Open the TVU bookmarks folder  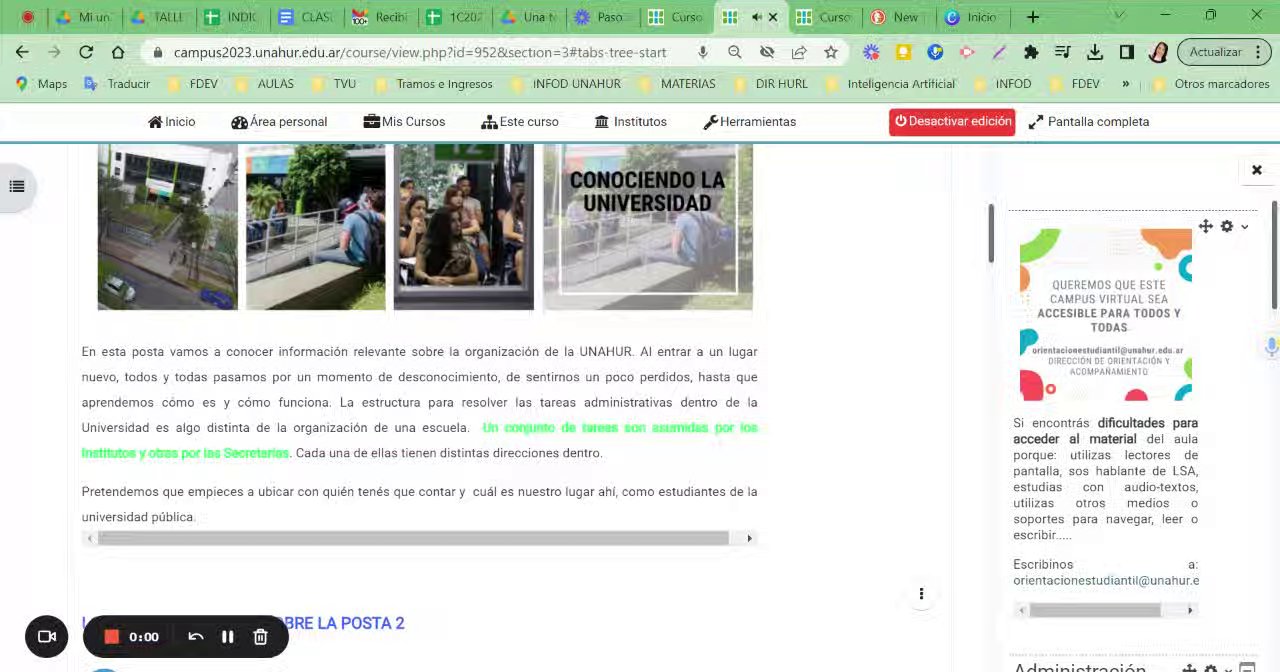coord(334,84)
